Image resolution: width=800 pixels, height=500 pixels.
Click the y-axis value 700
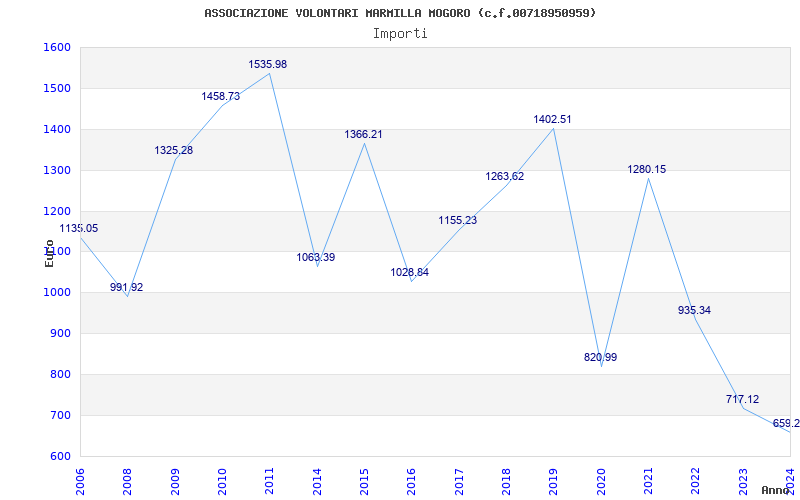coord(60,416)
